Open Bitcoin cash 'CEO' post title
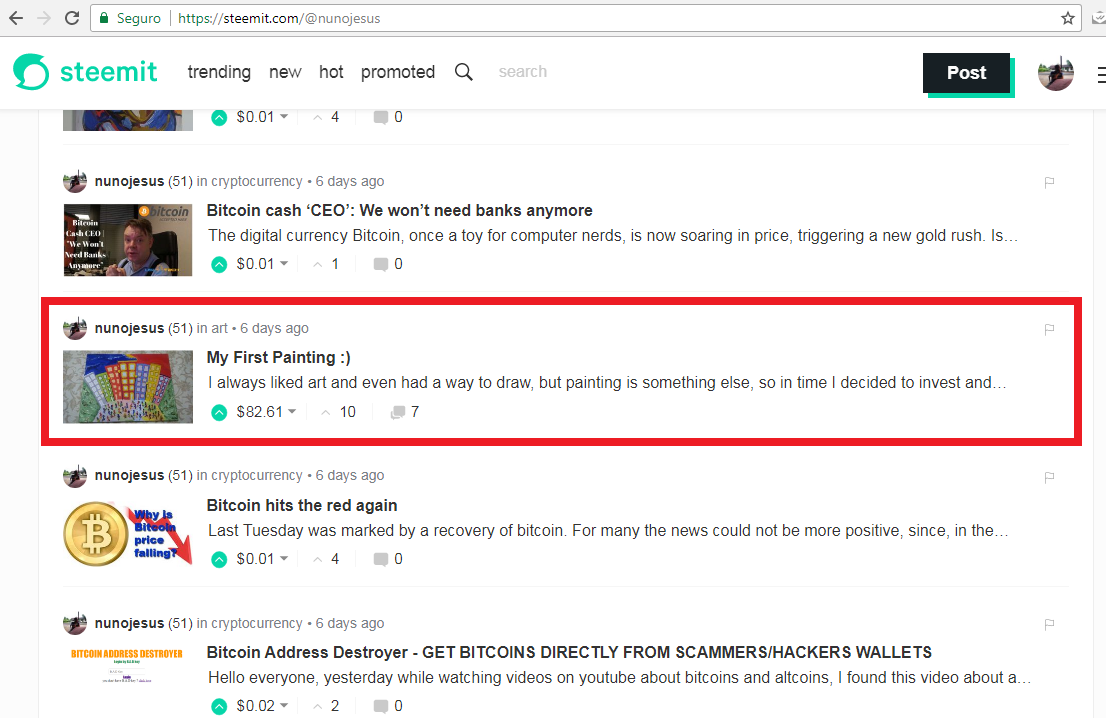This screenshot has width=1106, height=718. tap(399, 211)
